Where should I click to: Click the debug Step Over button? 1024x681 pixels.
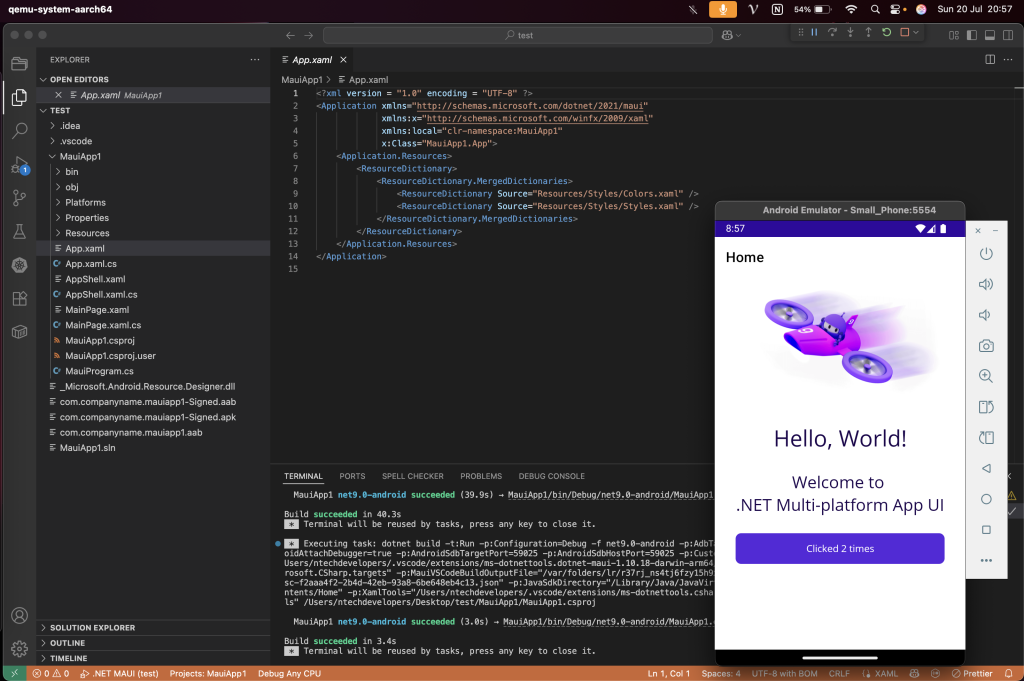(x=832, y=32)
